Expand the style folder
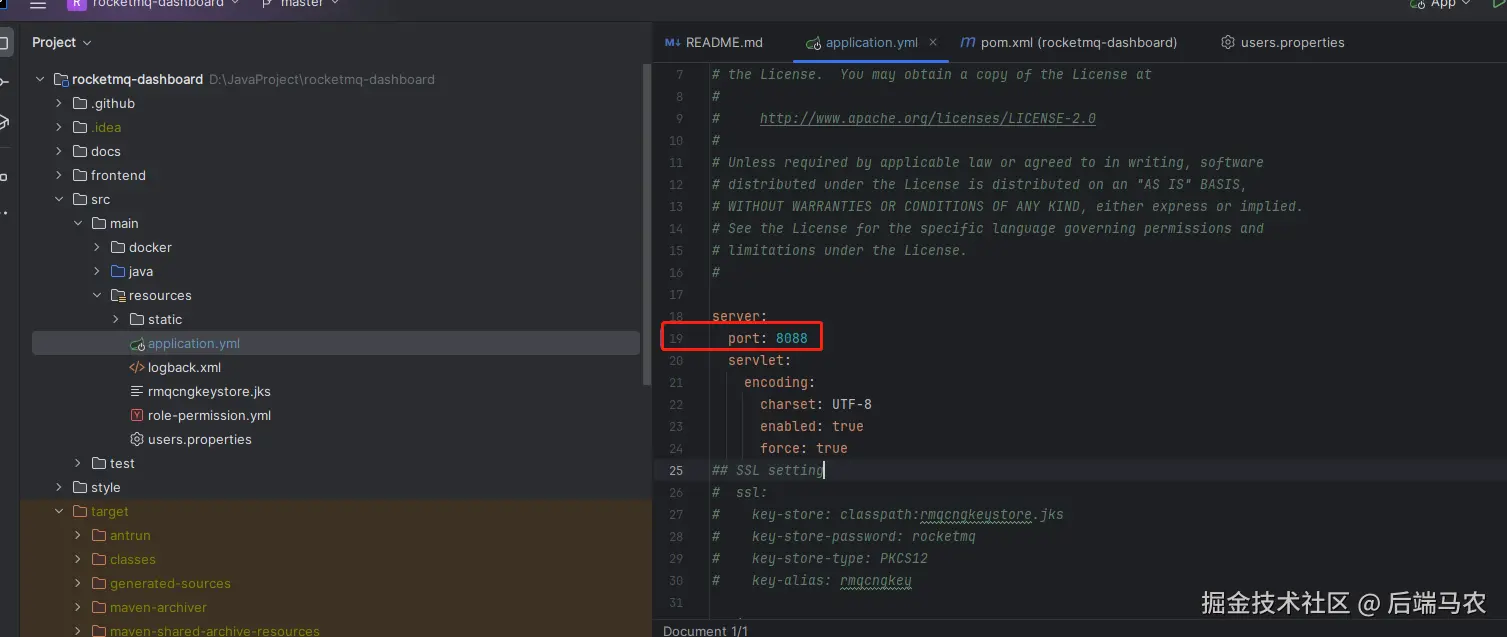The width and height of the screenshot is (1507, 637). [x=59, y=488]
